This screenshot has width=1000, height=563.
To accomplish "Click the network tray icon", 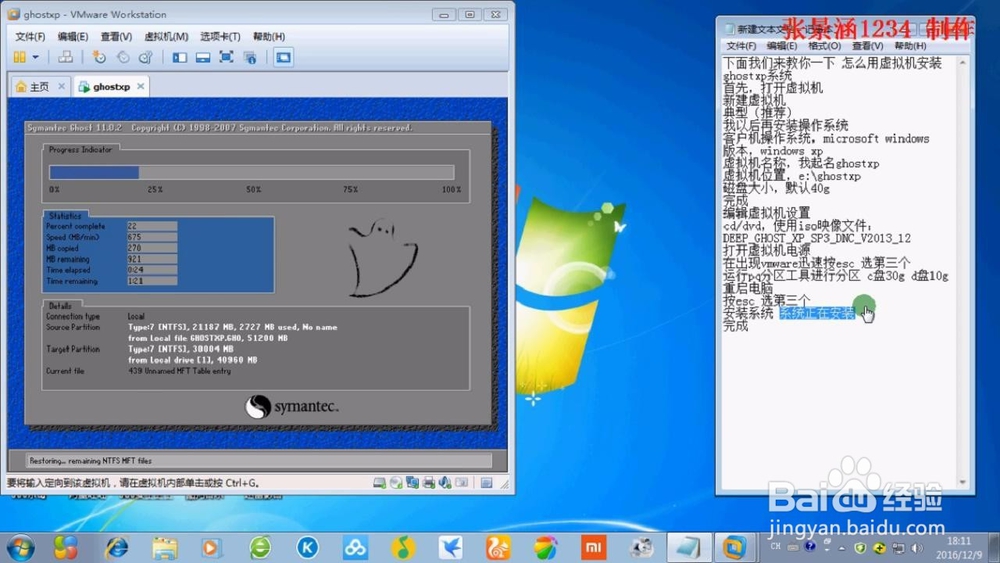I will 898,548.
